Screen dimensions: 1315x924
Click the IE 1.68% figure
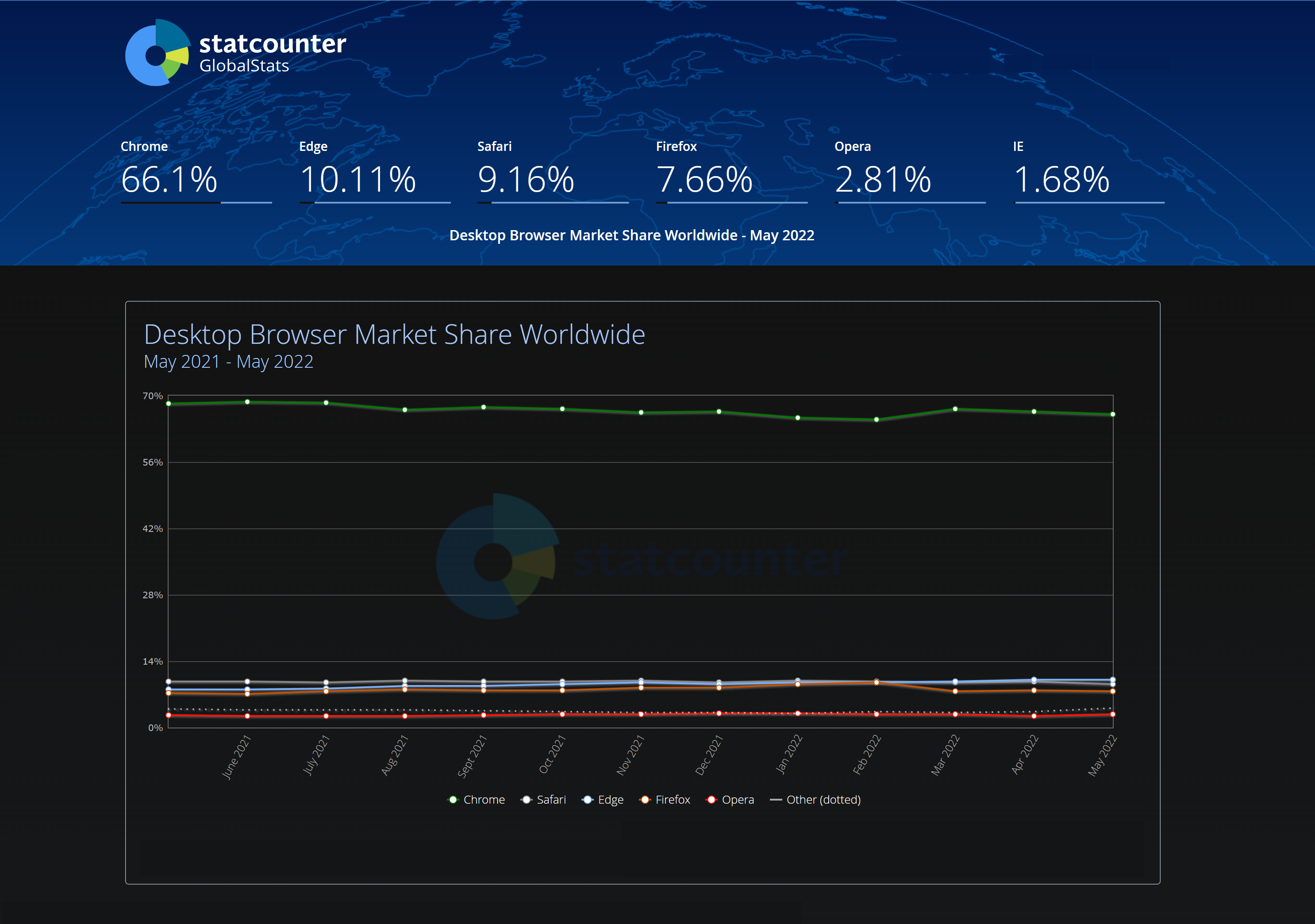[x=1061, y=179]
